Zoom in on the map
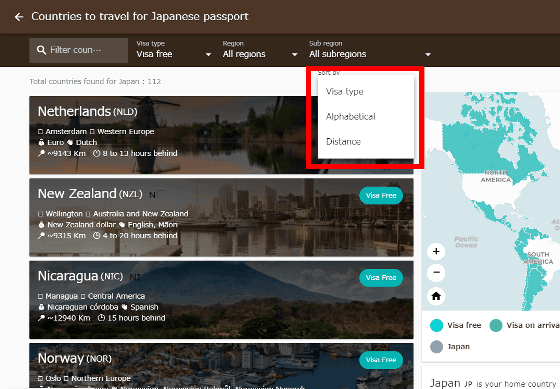Image resolution: width=560 pixels, height=389 pixels. pyautogui.click(x=436, y=251)
